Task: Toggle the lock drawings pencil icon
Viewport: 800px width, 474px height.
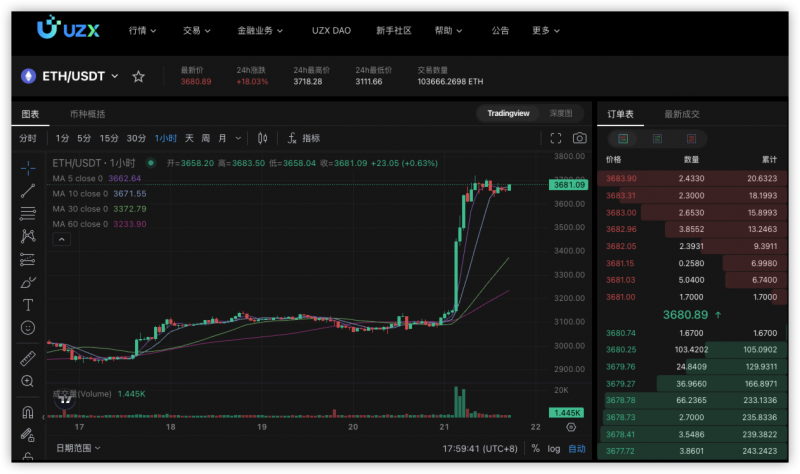Action: point(28,435)
